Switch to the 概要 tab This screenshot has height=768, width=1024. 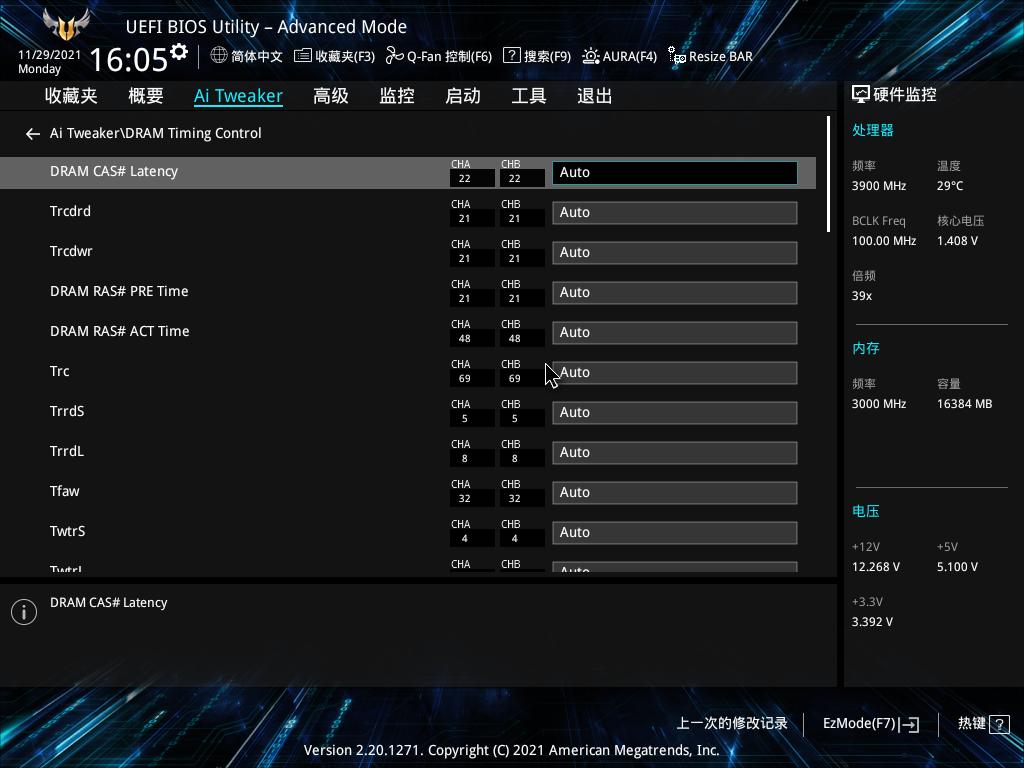pyautogui.click(x=146, y=96)
